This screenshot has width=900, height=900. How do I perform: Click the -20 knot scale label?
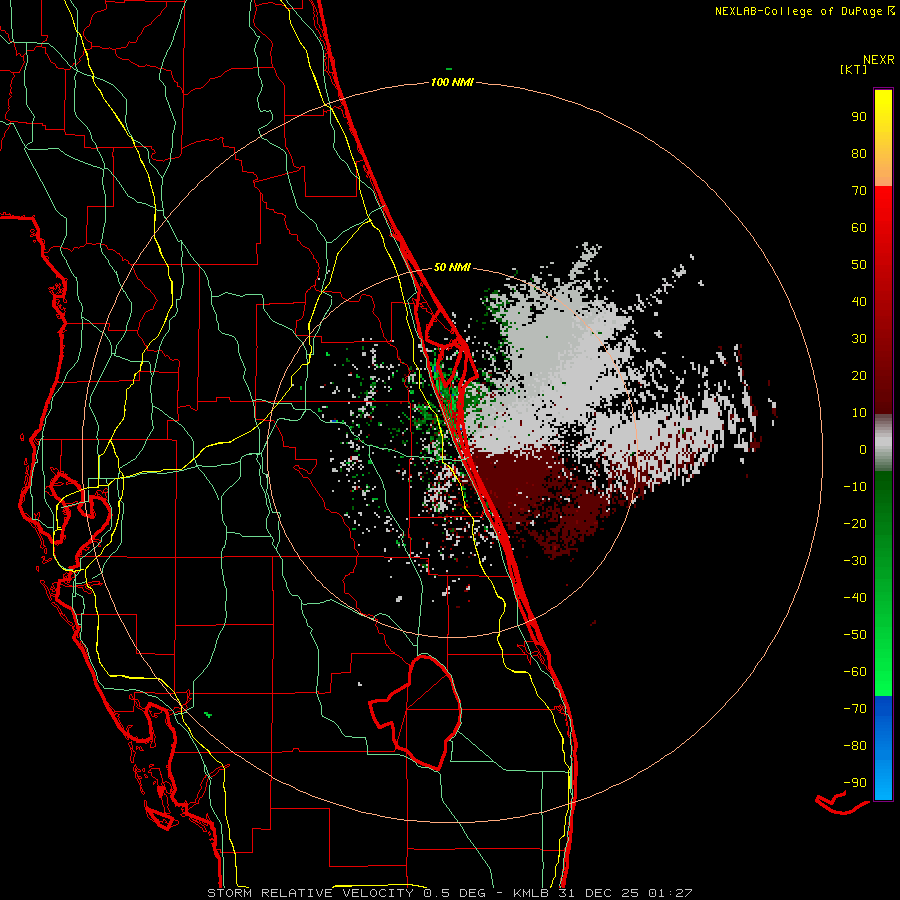tap(855, 523)
